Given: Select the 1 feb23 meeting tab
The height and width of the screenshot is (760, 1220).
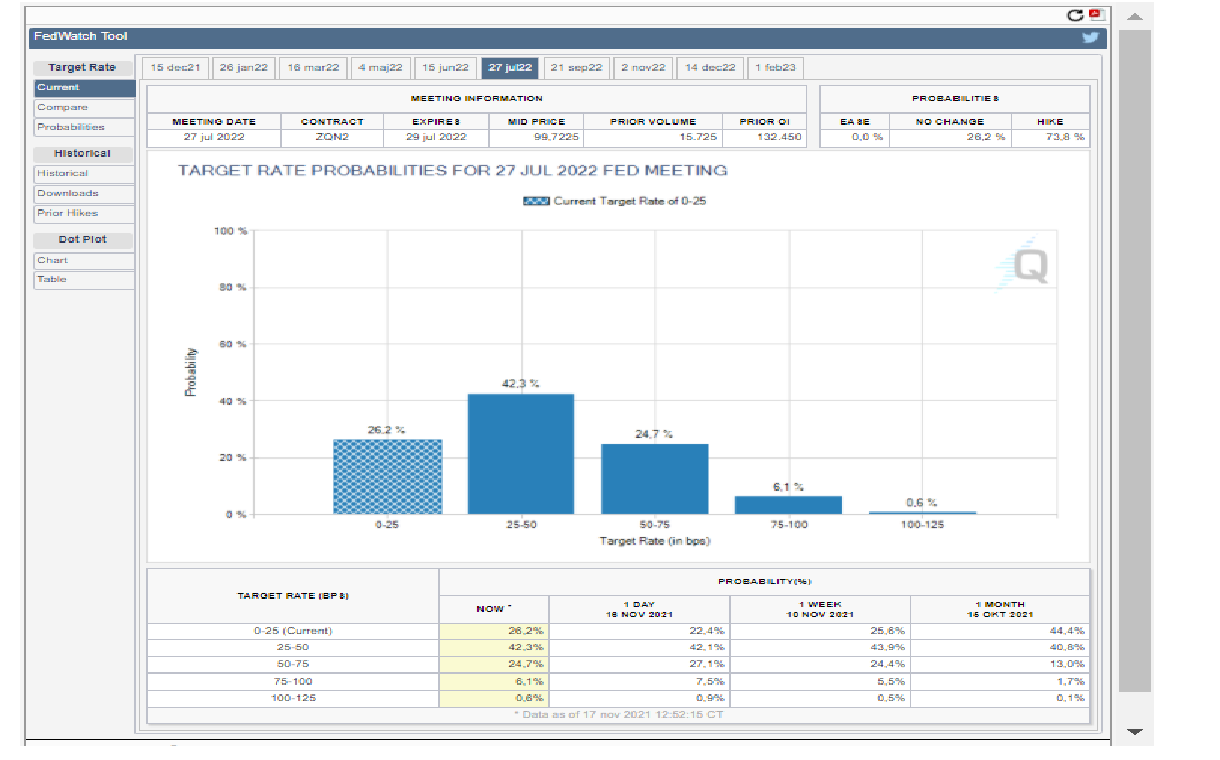Looking at the screenshot, I should 775,68.
